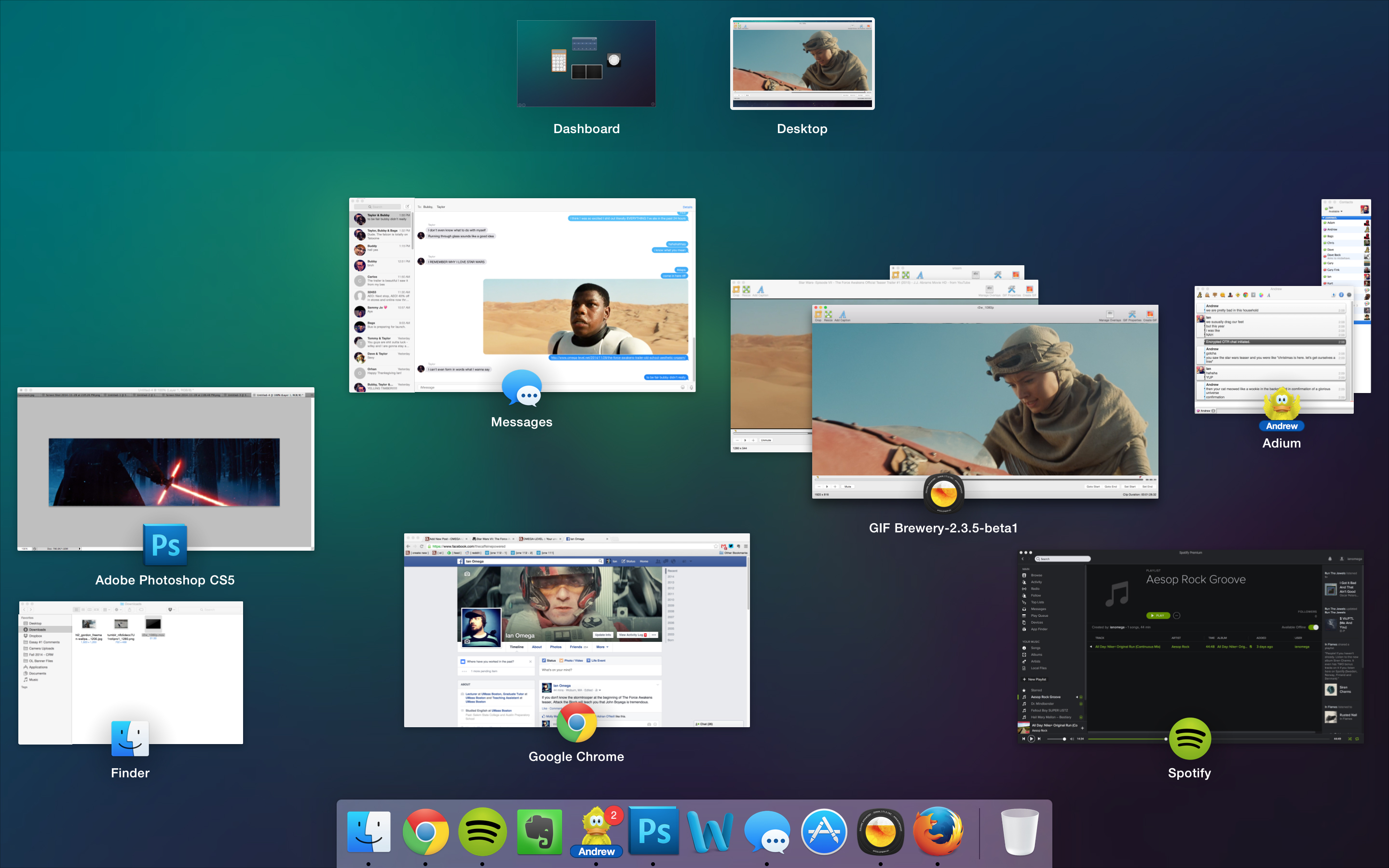This screenshot has width=1389, height=868.
Task: Click Unmute in the background GIF Brewery window
Action: [766, 440]
